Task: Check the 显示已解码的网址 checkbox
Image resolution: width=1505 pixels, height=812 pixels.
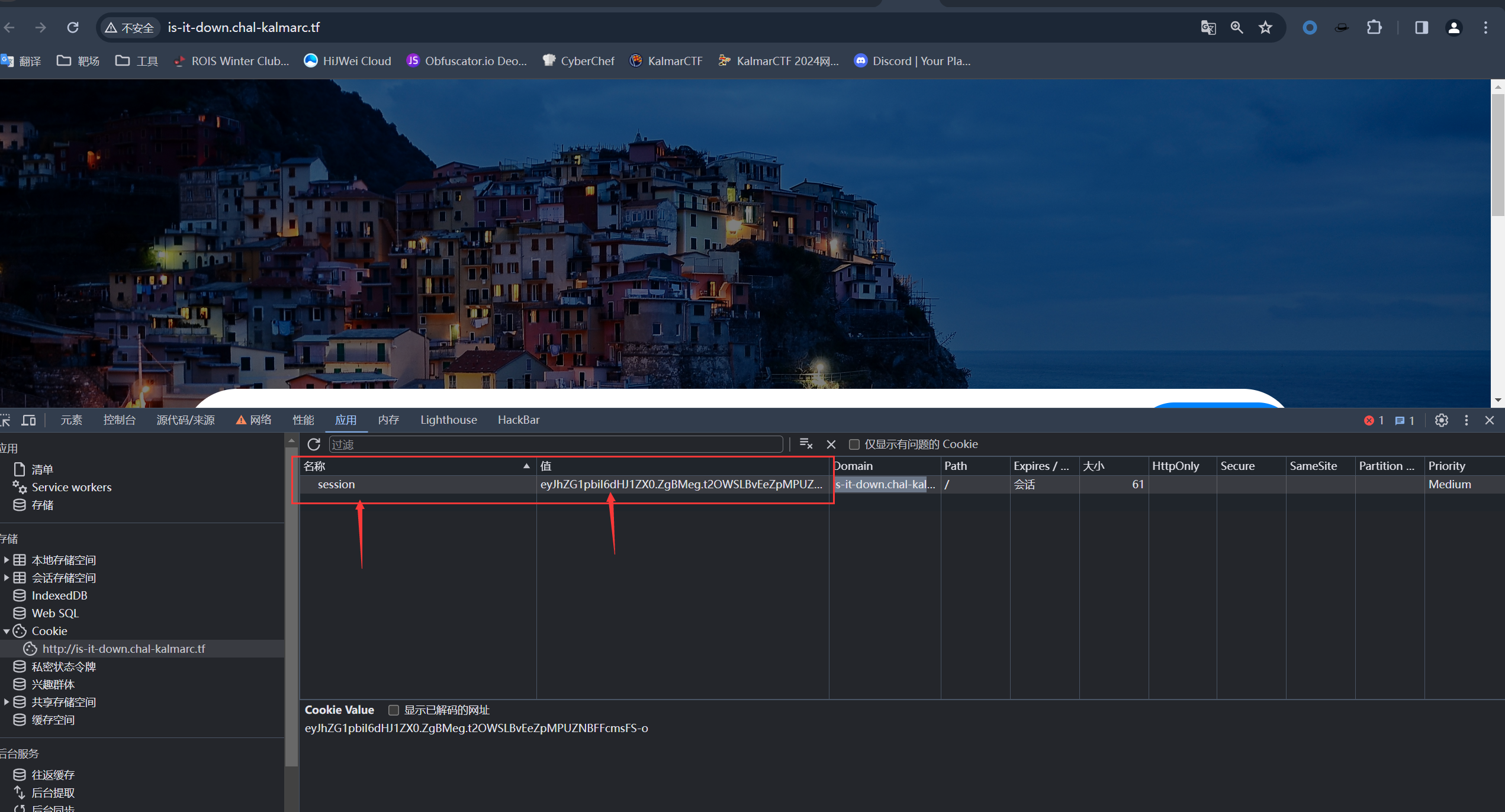Action: coord(393,710)
